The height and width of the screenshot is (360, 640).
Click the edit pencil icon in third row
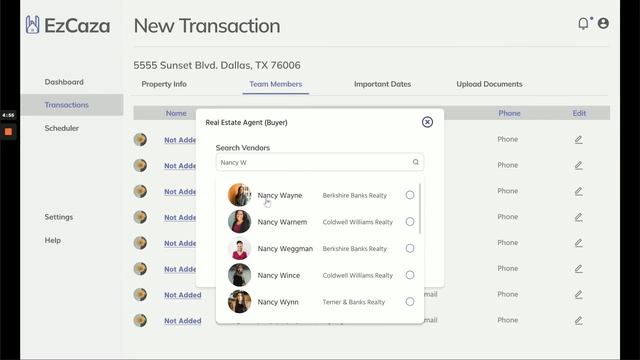click(x=578, y=191)
